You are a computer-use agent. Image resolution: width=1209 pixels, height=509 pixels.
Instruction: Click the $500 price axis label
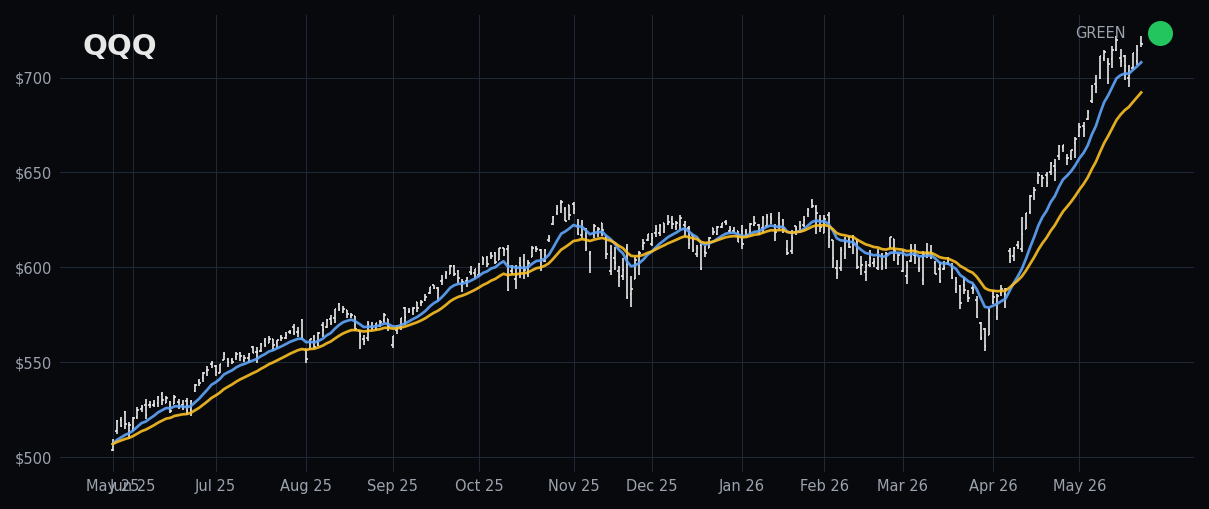coord(32,458)
